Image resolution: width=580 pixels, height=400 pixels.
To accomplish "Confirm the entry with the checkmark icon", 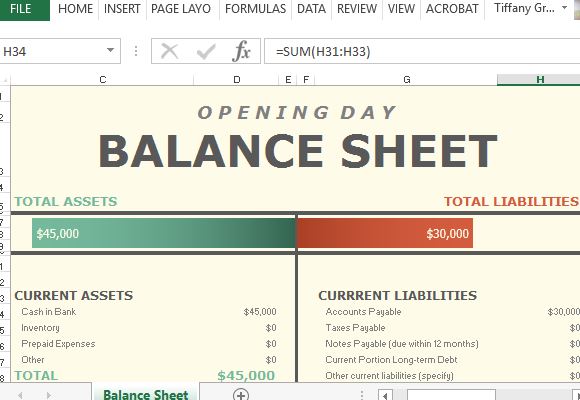I will [206, 51].
